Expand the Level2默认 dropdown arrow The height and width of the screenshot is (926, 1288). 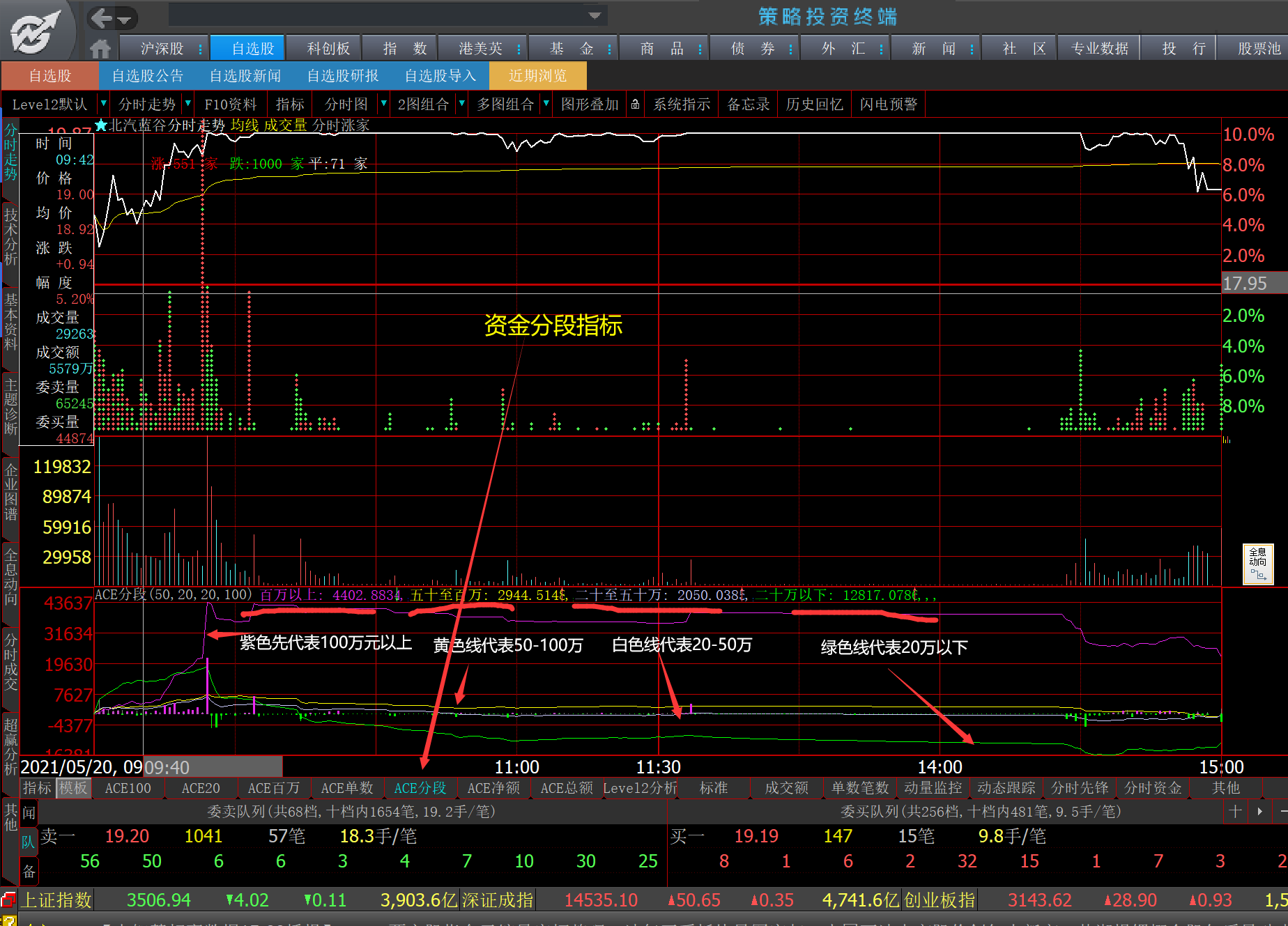coord(103,104)
